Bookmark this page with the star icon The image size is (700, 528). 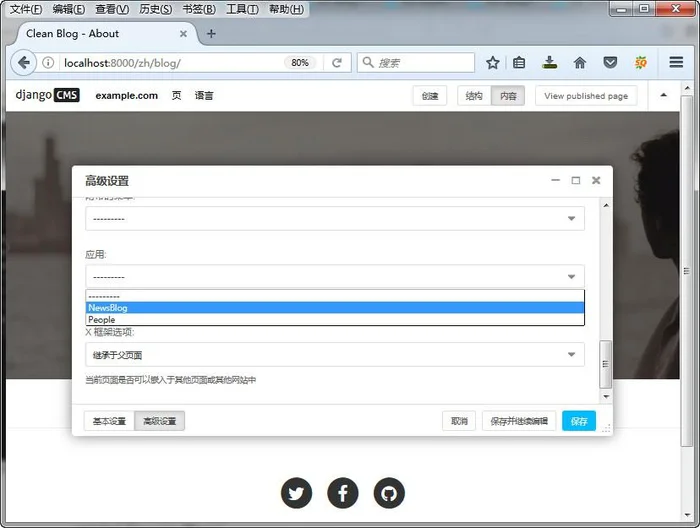point(492,63)
